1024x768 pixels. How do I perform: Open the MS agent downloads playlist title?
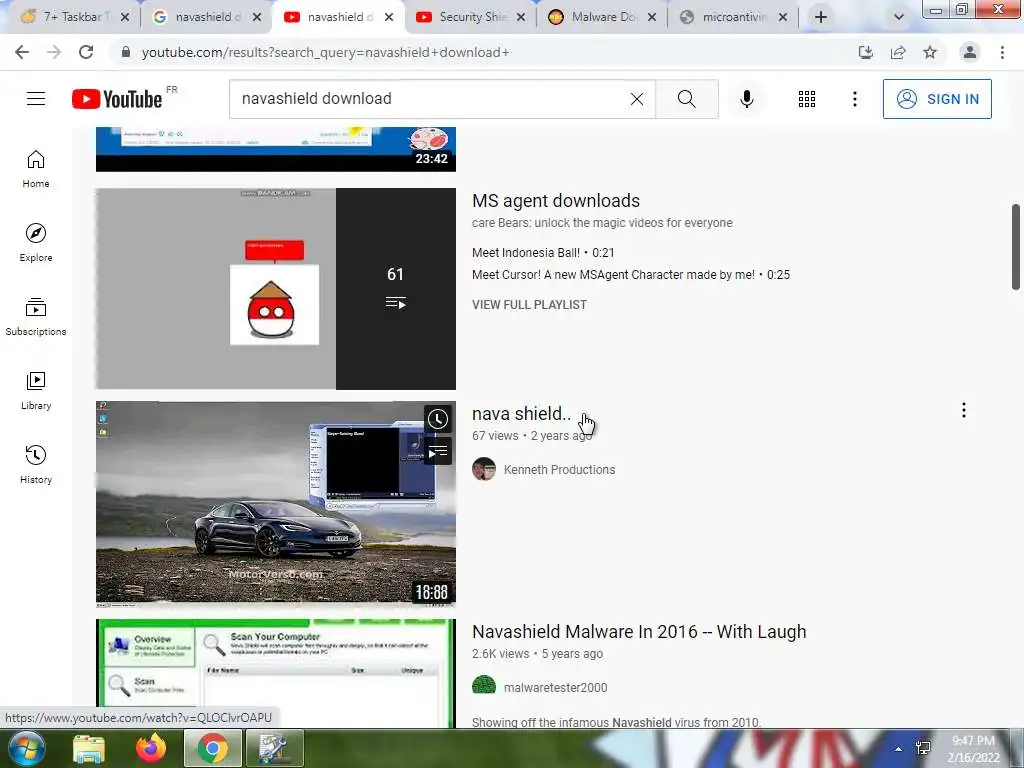click(556, 200)
